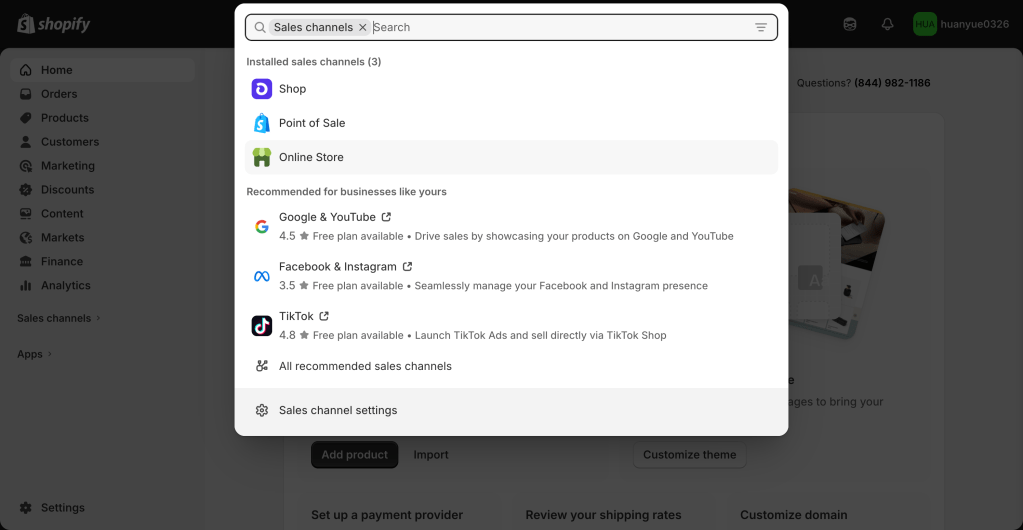1023x530 pixels.
Task: Click "Recommended for businesses like yours" heading
Action: pyautogui.click(x=346, y=192)
